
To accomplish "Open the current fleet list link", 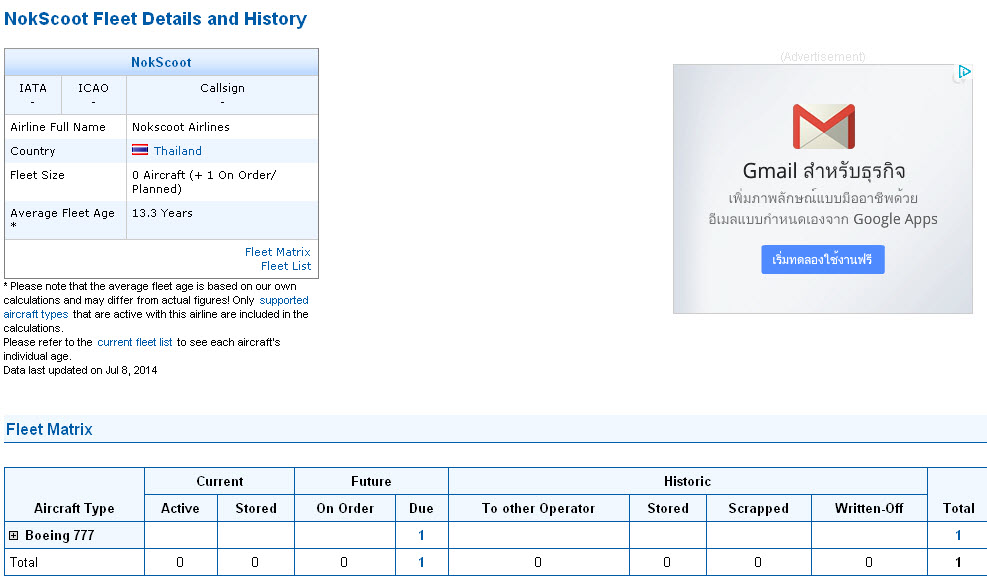I will click(x=135, y=342).
